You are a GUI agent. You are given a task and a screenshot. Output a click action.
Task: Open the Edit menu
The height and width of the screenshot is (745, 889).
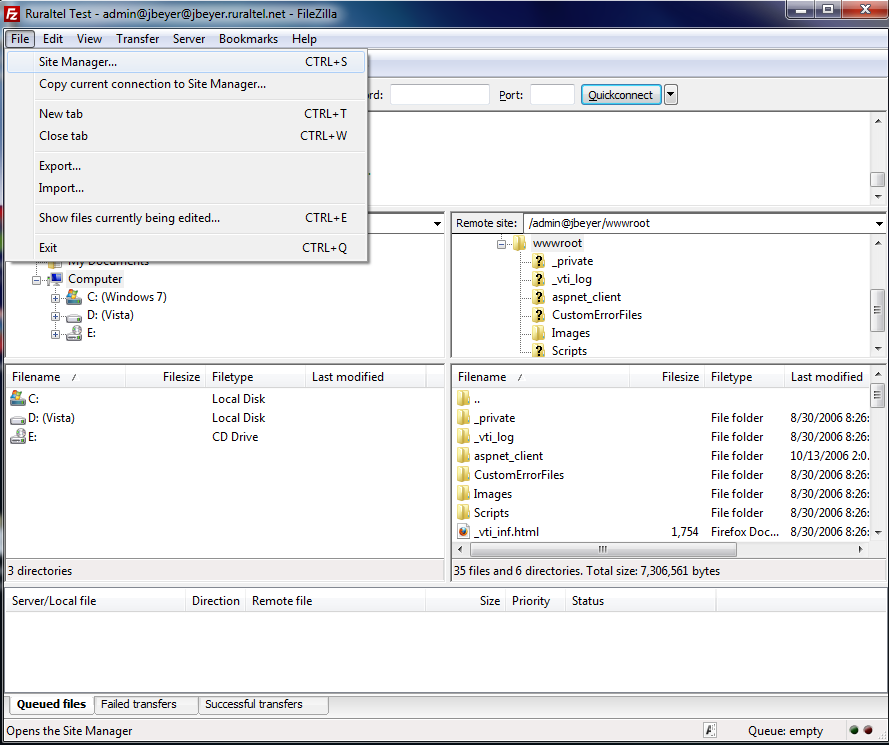coord(53,39)
